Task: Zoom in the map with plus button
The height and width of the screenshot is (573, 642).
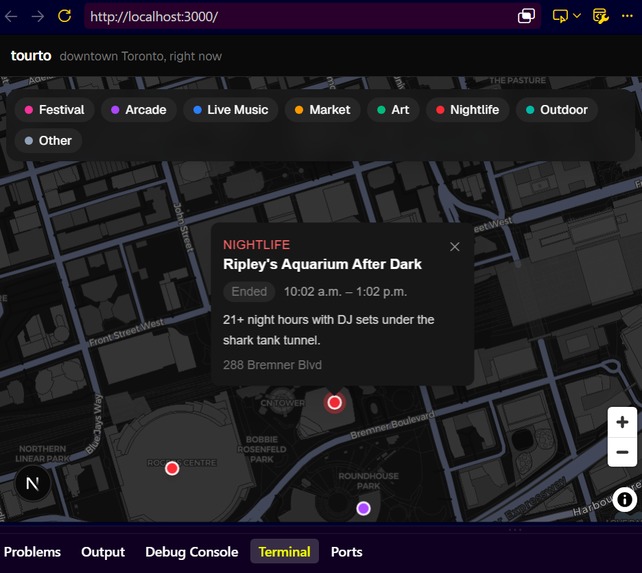Action: (x=622, y=422)
